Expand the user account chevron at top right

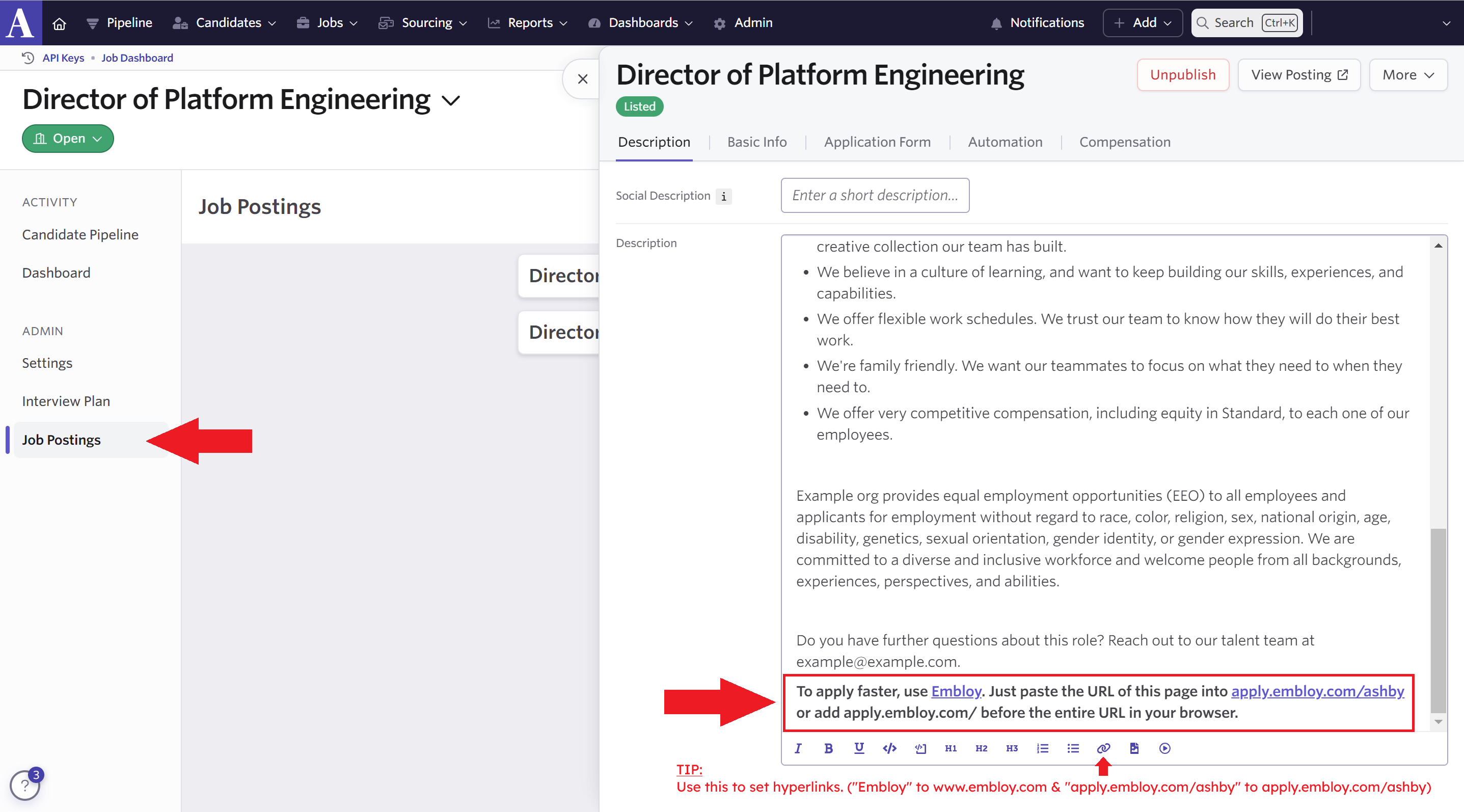(1446, 23)
